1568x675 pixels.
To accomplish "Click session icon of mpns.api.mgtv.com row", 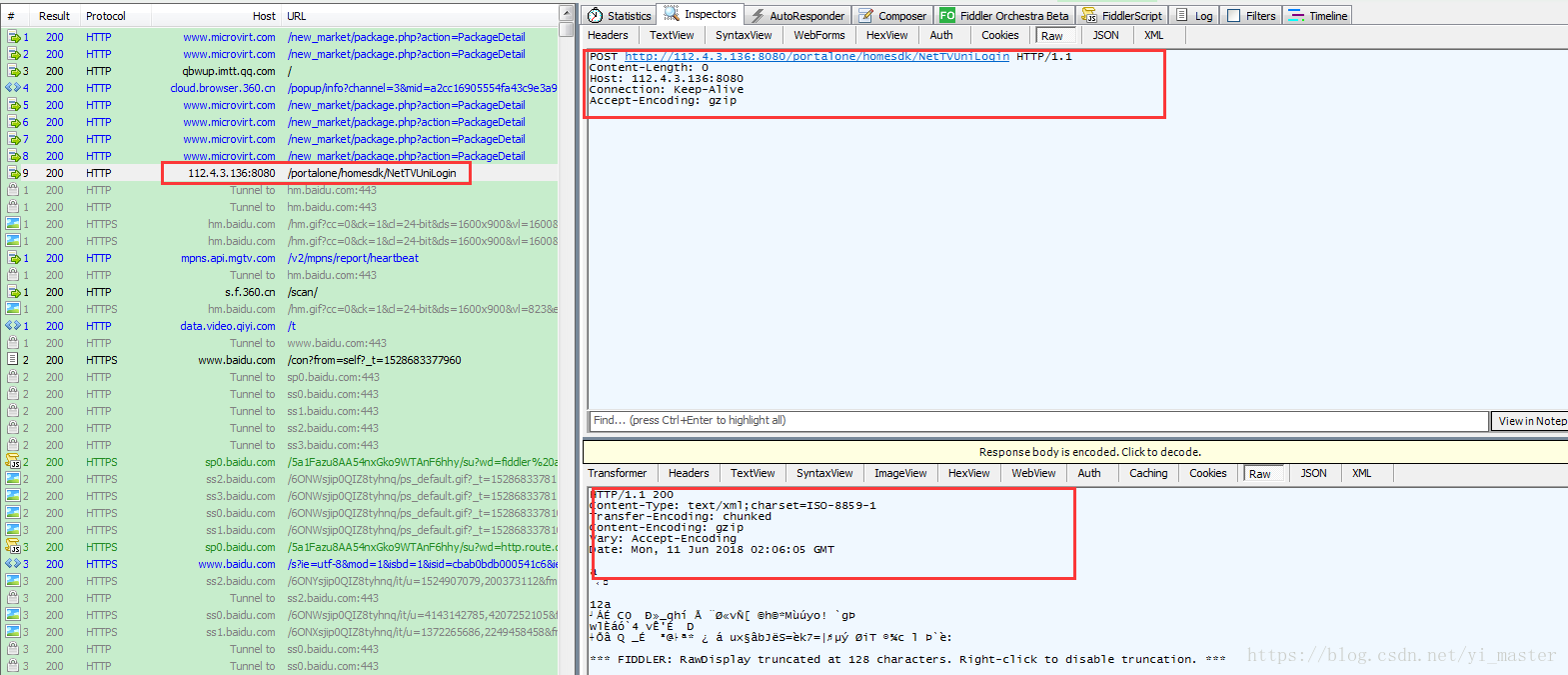I will [14, 258].
